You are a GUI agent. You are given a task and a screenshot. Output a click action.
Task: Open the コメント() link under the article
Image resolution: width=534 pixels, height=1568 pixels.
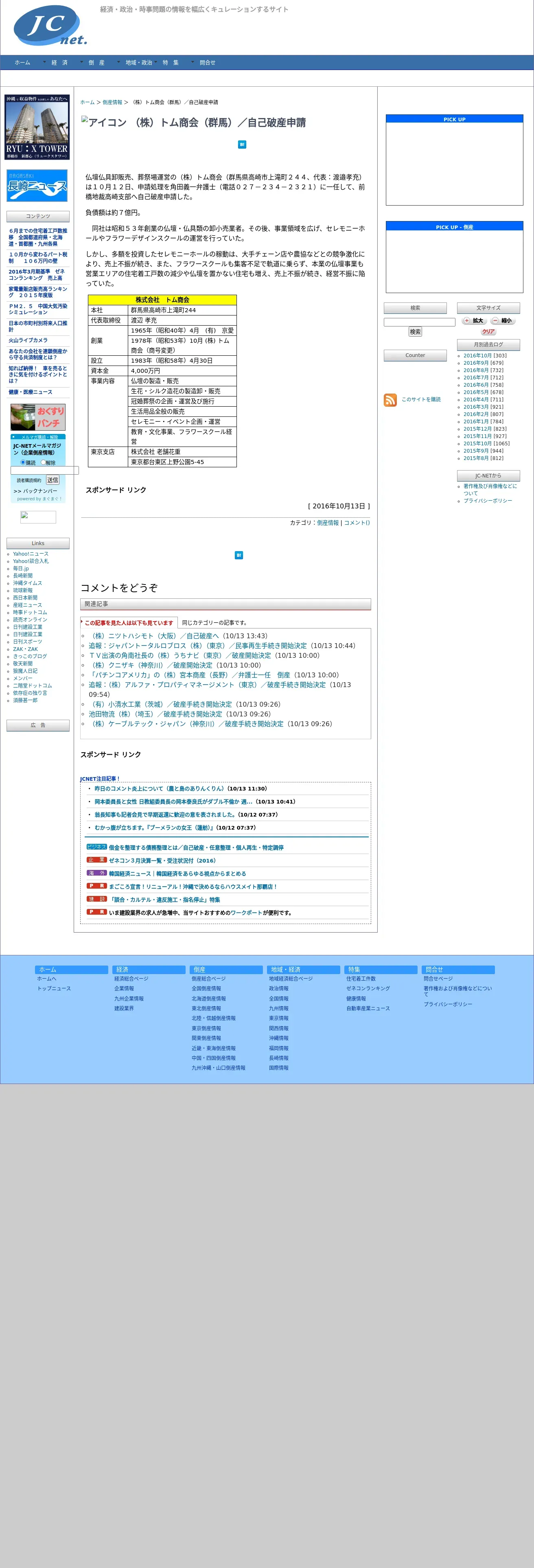(x=357, y=523)
